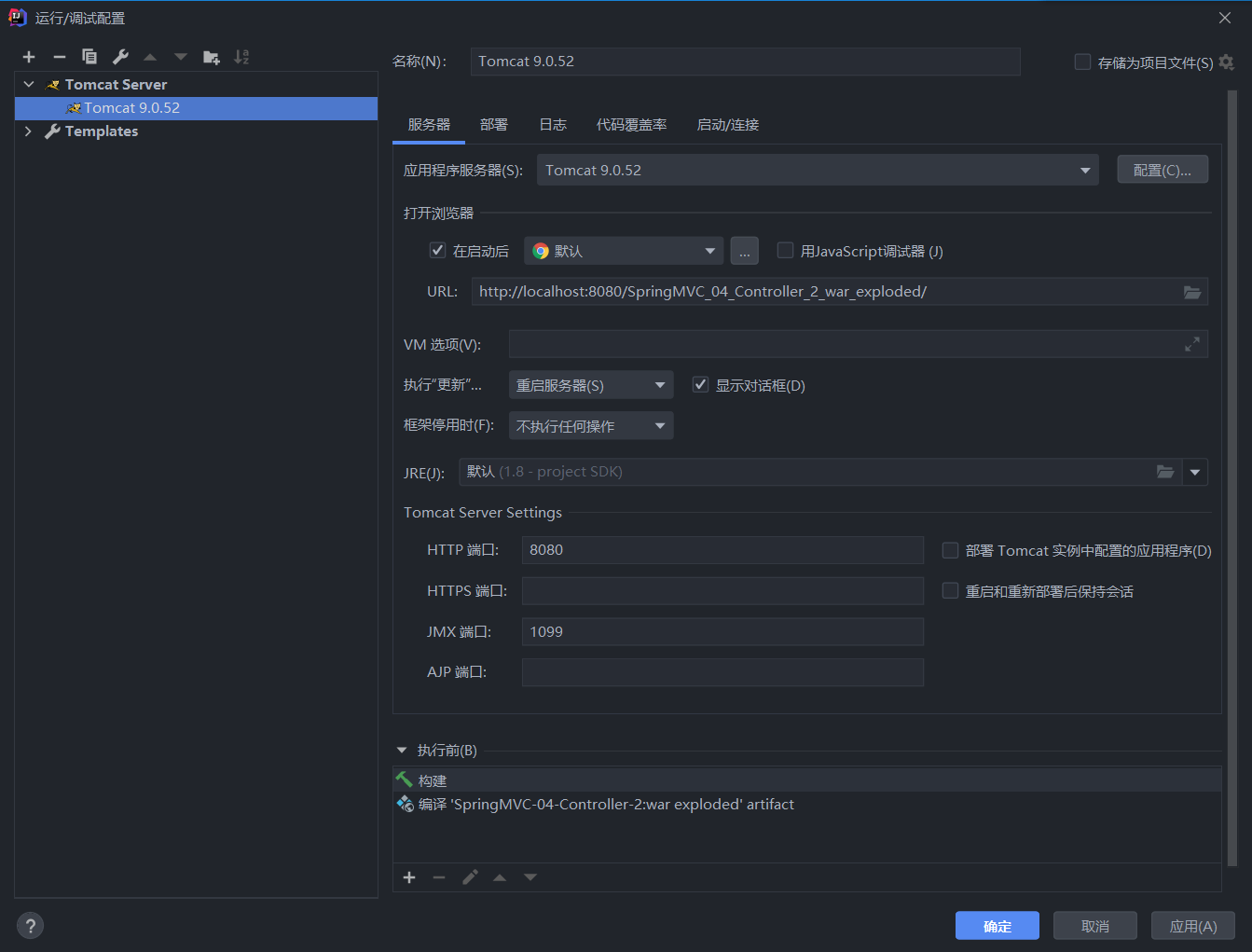
Task: Uncheck the 显示对话框 checkbox
Action: pyautogui.click(x=700, y=383)
